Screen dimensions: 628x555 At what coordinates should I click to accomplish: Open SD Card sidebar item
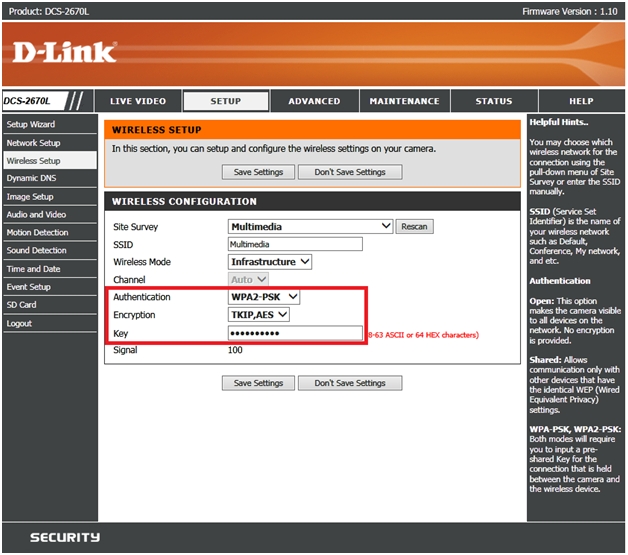[22, 305]
